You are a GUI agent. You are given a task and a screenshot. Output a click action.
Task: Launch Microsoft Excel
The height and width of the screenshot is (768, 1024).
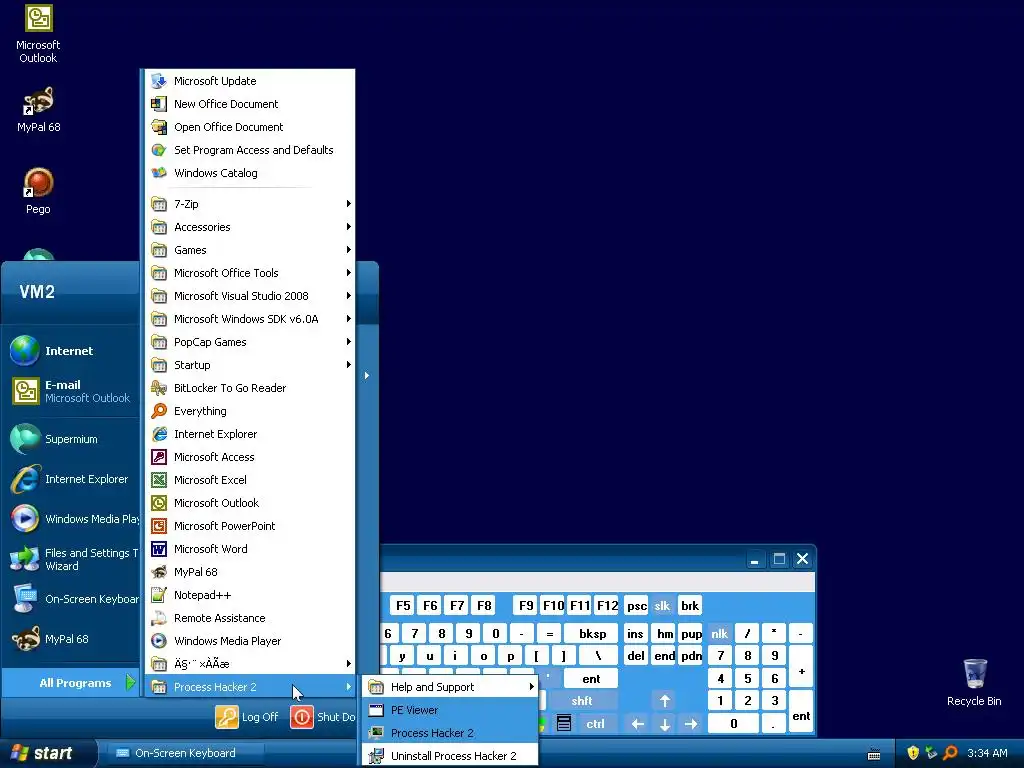(249, 480)
